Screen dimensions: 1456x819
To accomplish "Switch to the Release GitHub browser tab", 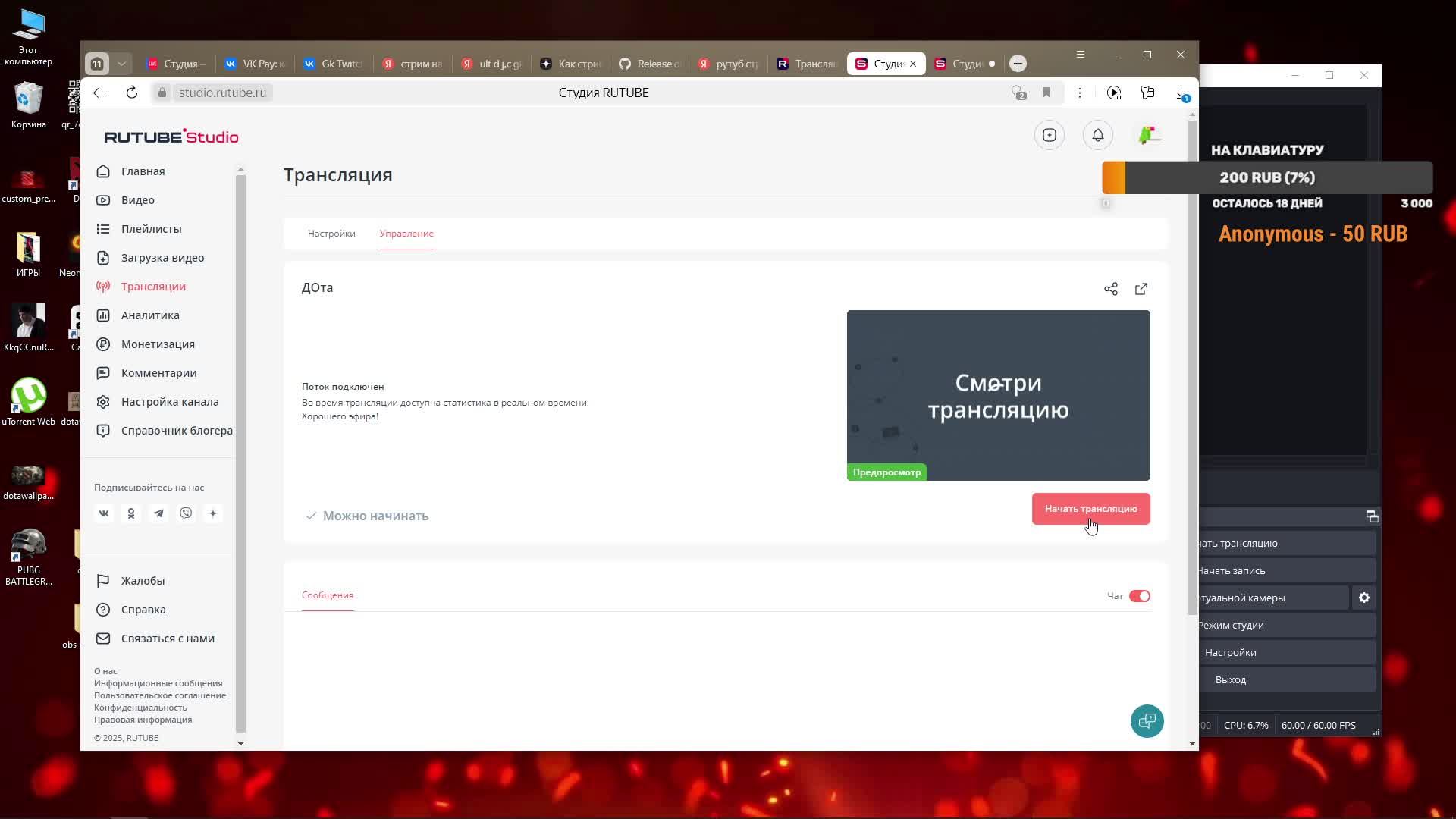I will [649, 64].
